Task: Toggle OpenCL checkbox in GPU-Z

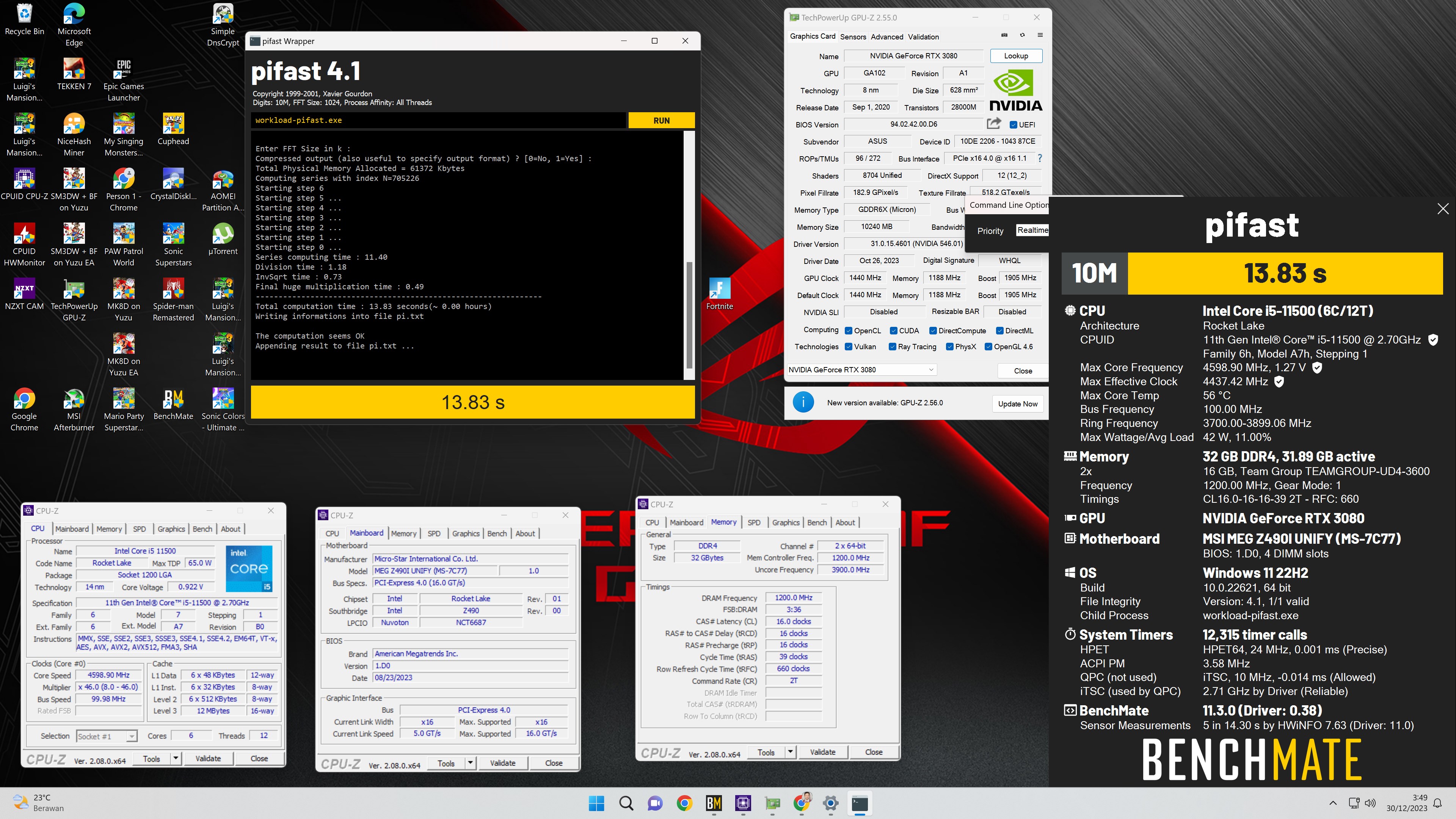Action: 849,331
